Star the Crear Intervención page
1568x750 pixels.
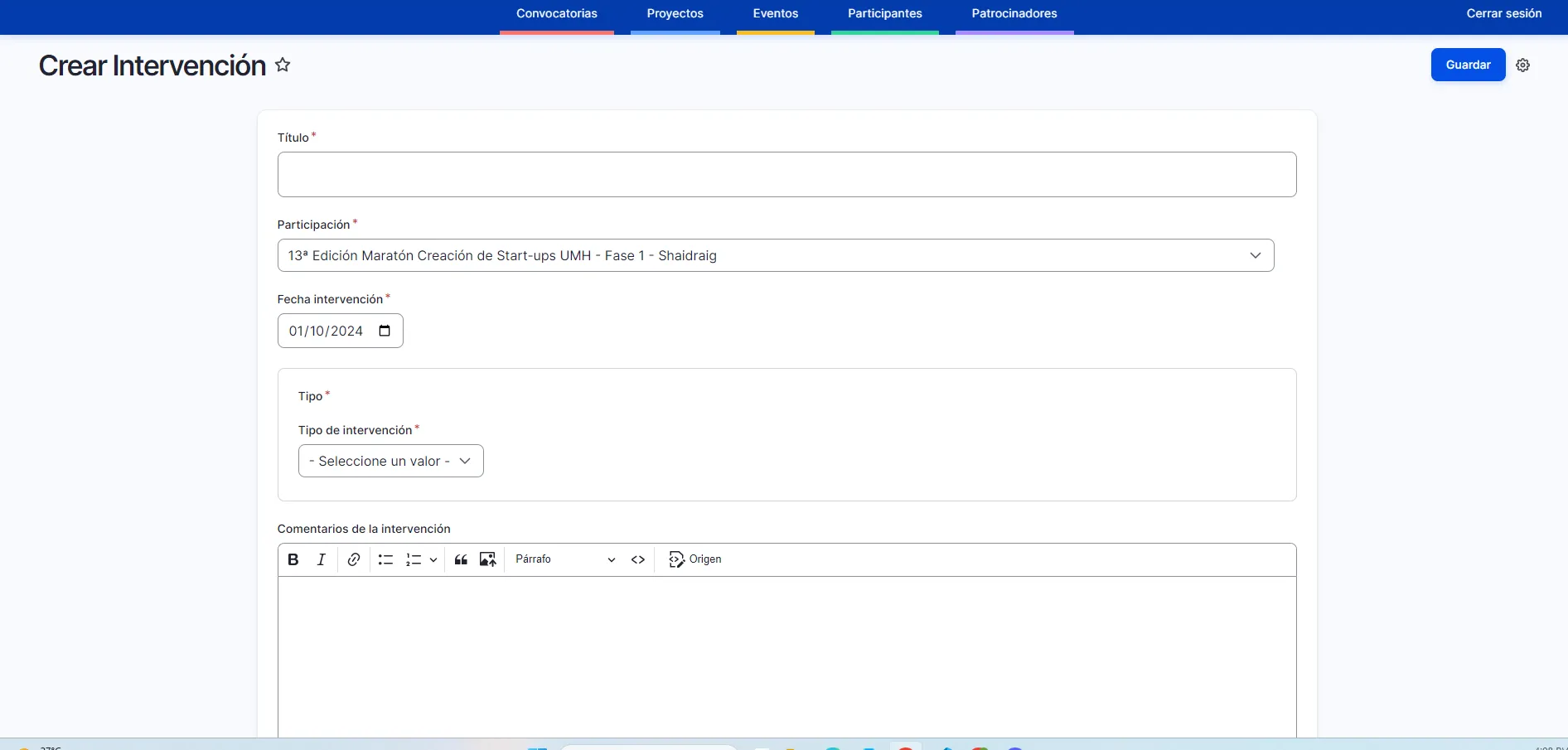click(x=283, y=65)
